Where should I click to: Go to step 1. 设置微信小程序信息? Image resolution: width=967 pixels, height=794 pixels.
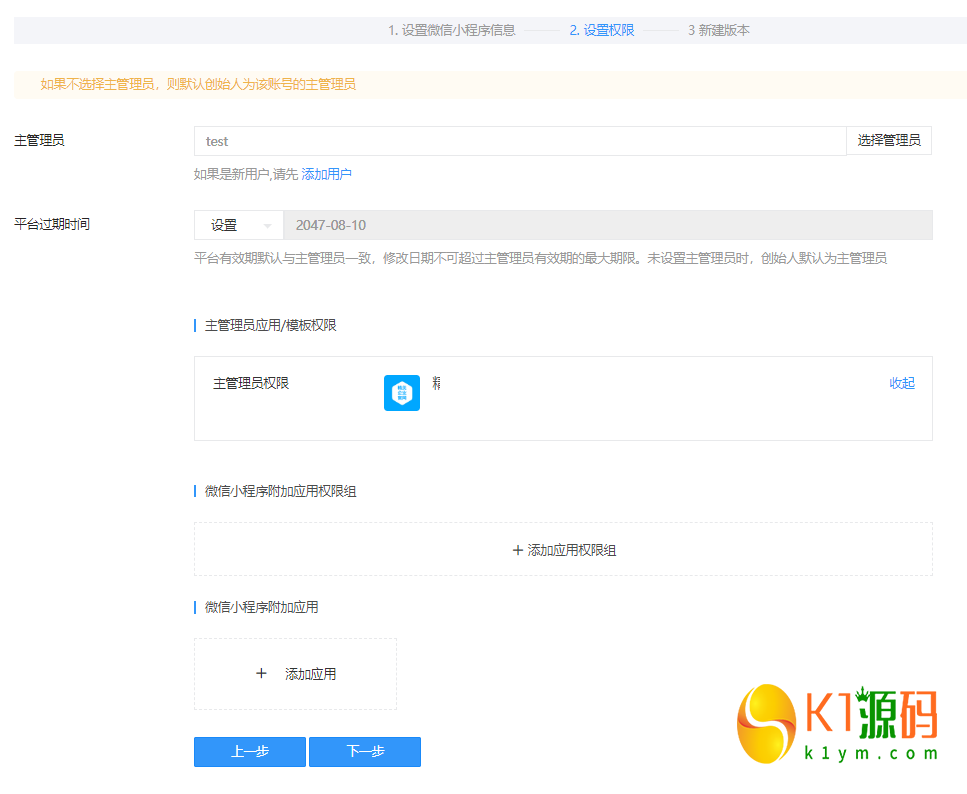[451, 30]
